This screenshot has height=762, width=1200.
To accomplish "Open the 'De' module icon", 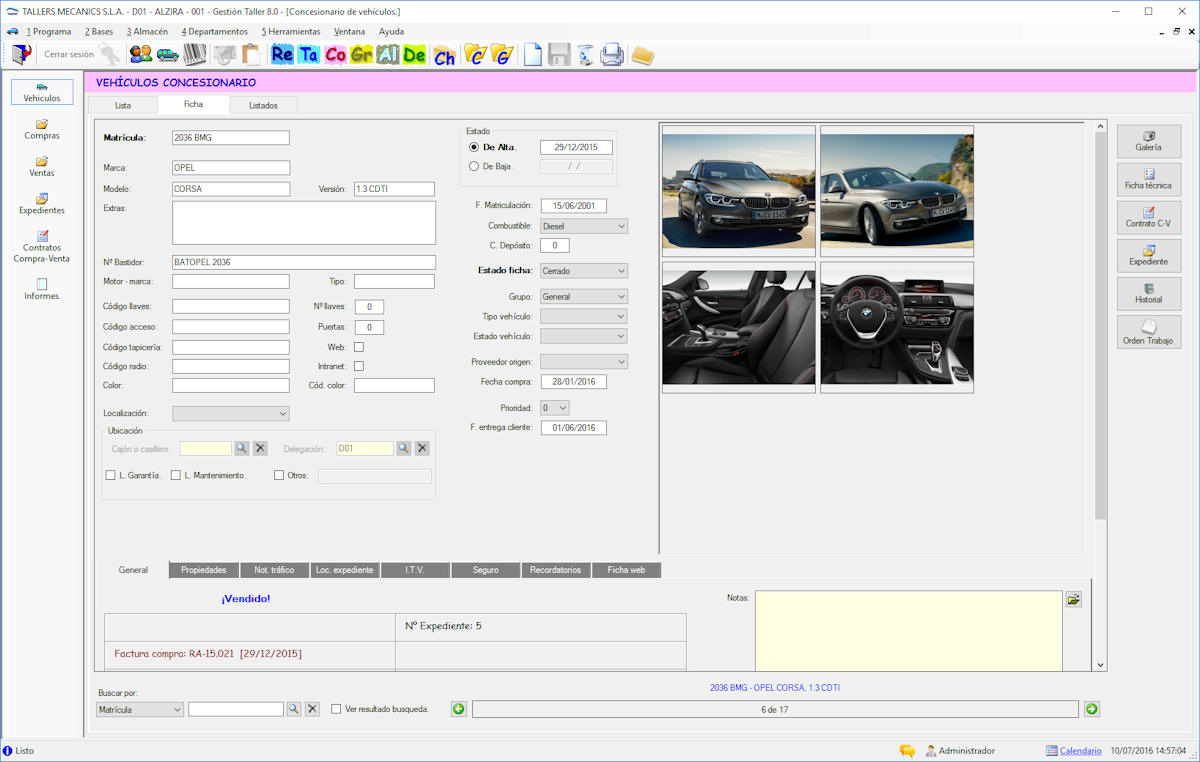I will 414,54.
